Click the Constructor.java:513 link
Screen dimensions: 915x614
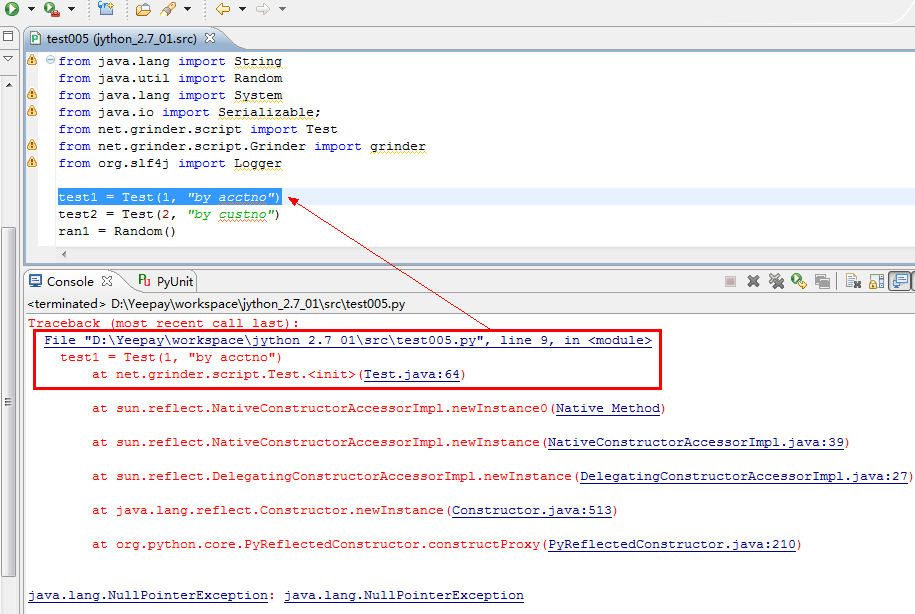tap(531, 510)
